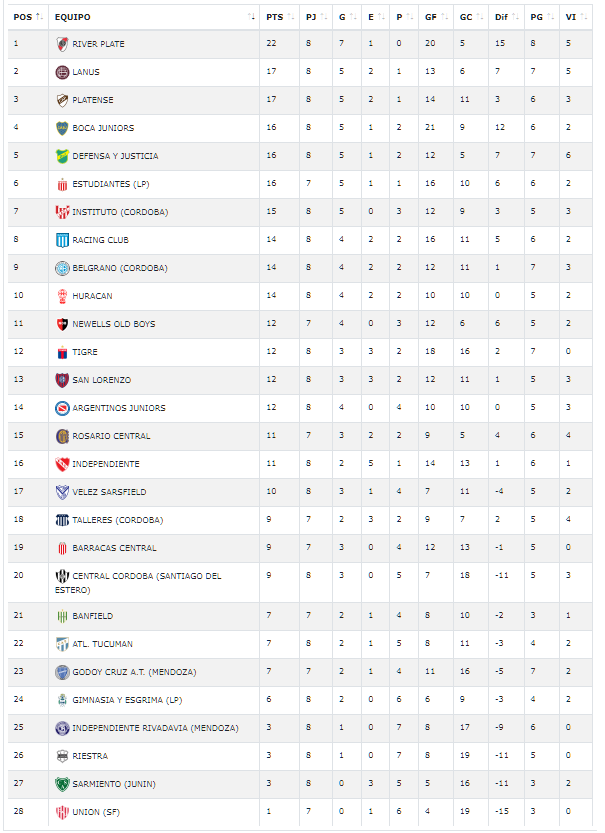
Task: Click the Banfield crest icon
Action: [62, 616]
